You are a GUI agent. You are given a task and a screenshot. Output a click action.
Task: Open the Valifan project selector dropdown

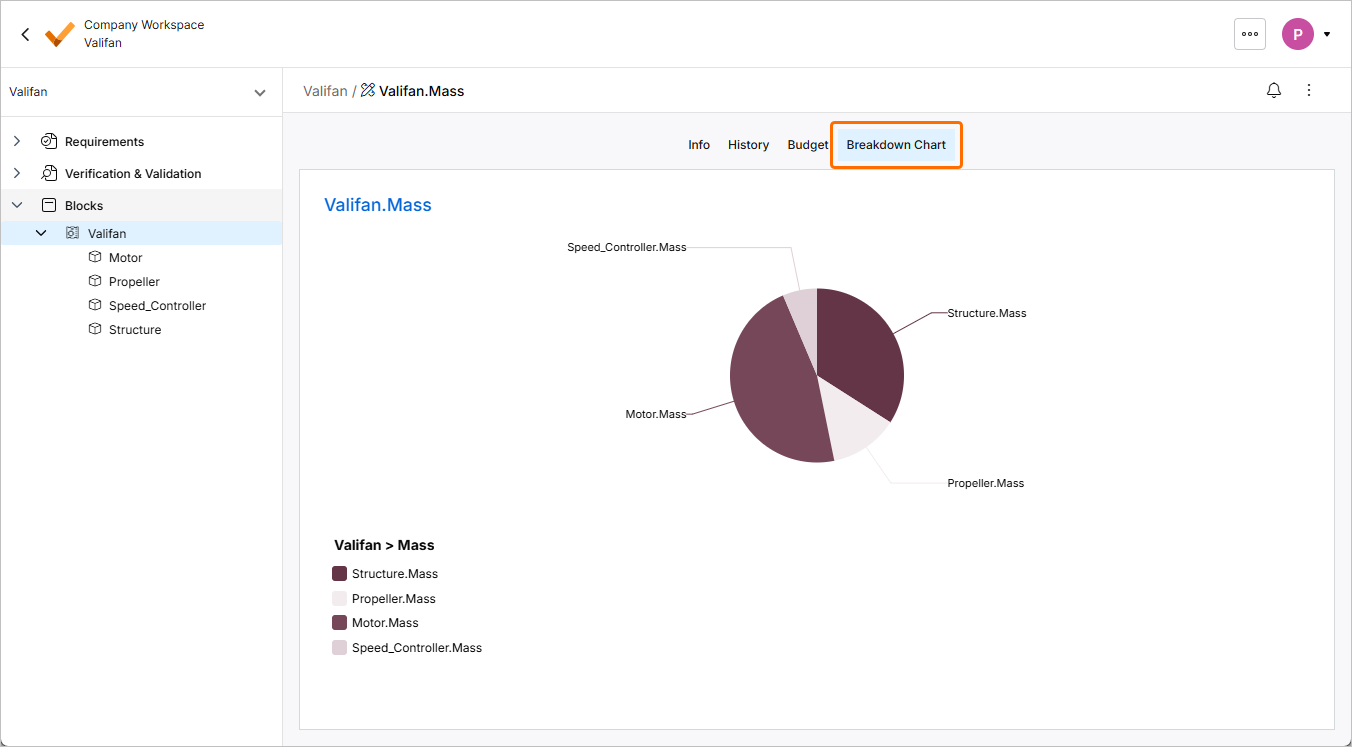click(x=140, y=92)
